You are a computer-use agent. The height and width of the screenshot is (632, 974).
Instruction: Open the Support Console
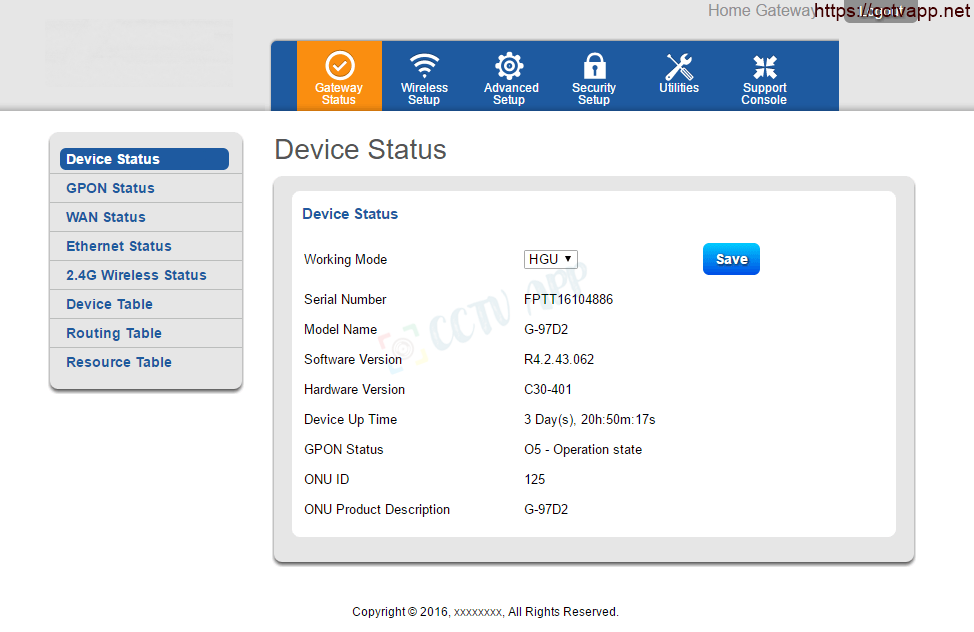[764, 77]
